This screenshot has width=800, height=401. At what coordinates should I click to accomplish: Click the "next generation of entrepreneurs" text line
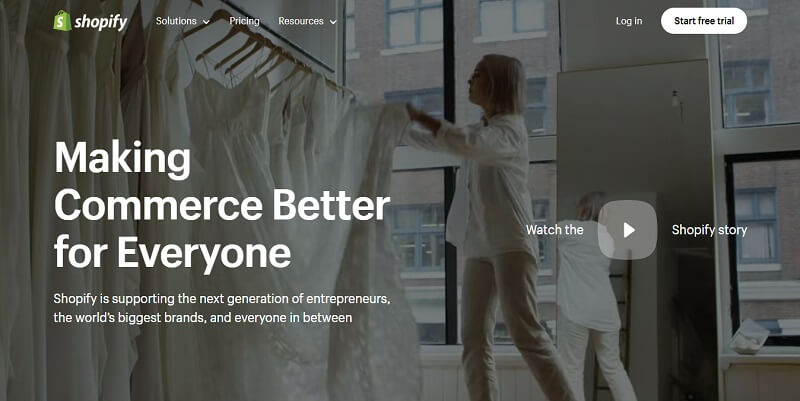pyautogui.click(x=222, y=298)
